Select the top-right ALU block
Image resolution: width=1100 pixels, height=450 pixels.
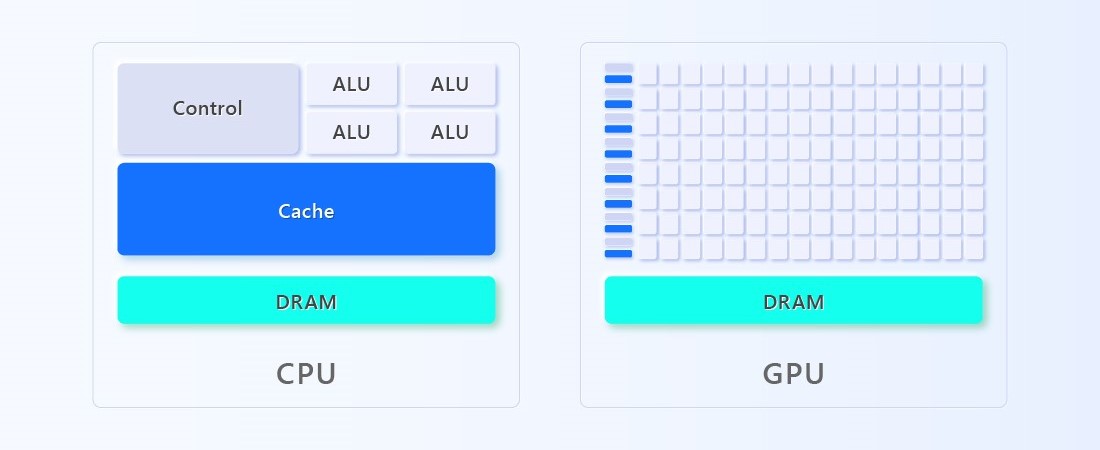(450, 85)
